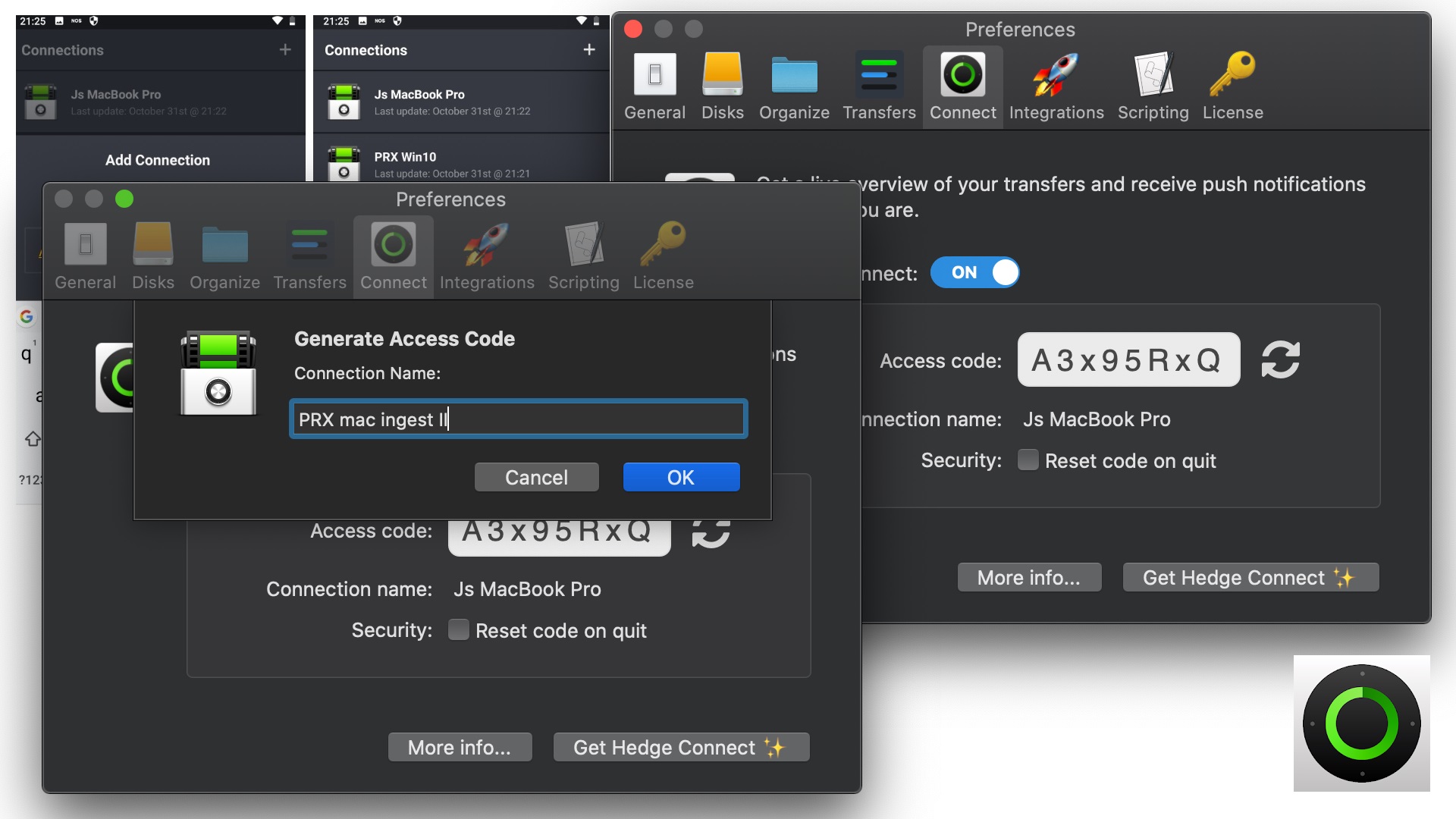Click Transfers icon in front Preferences window

309,244
